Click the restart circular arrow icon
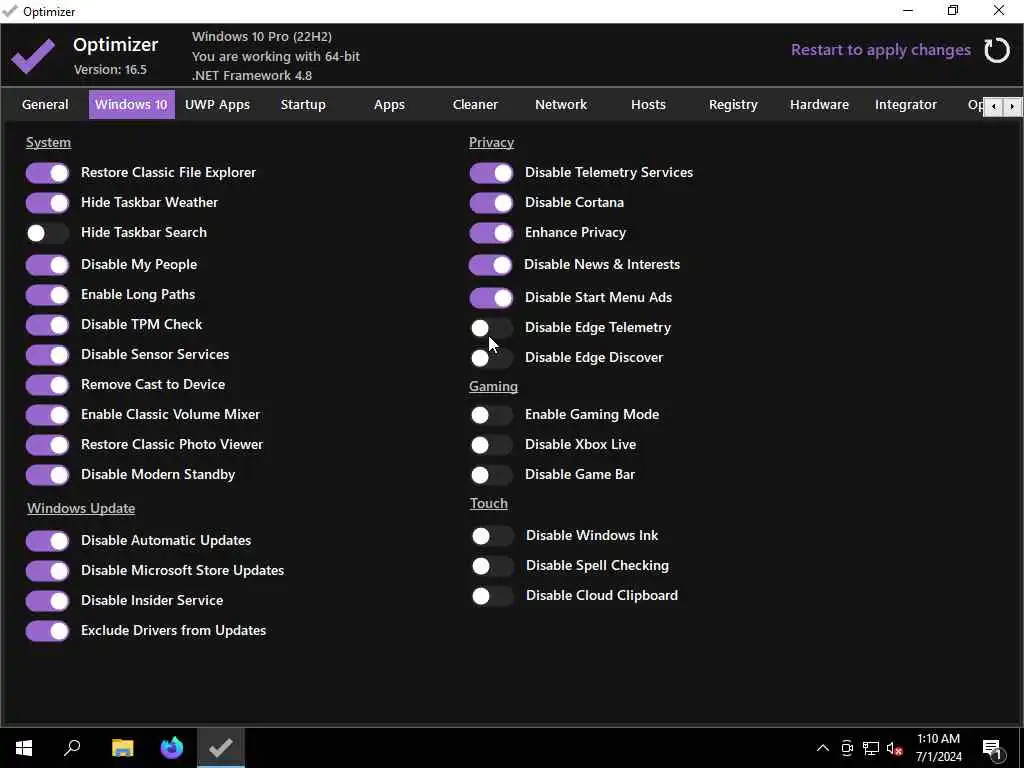The height and width of the screenshot is (768, 1024). (997, 50)
